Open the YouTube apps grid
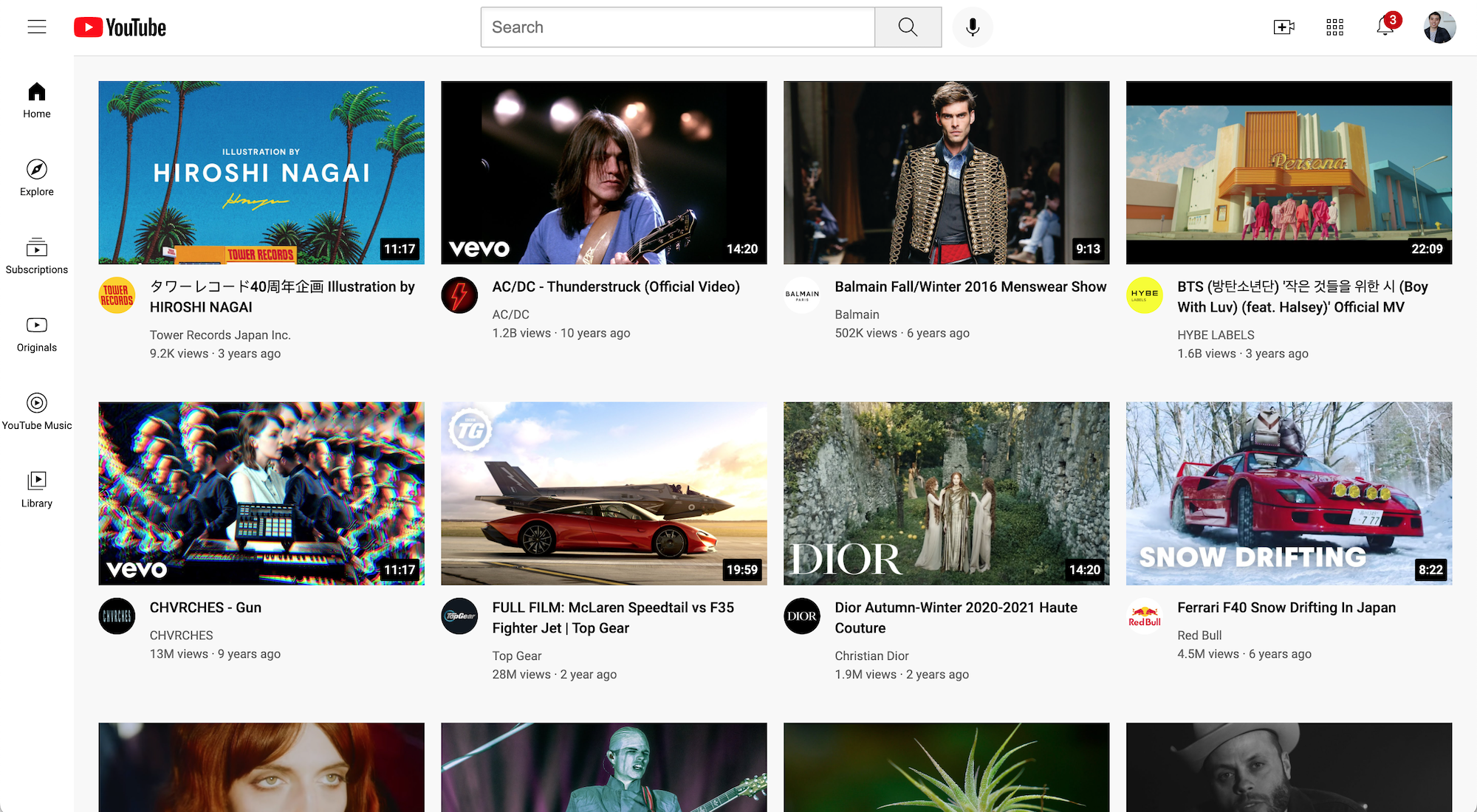1477x812 pixels. click(1334, 27)
